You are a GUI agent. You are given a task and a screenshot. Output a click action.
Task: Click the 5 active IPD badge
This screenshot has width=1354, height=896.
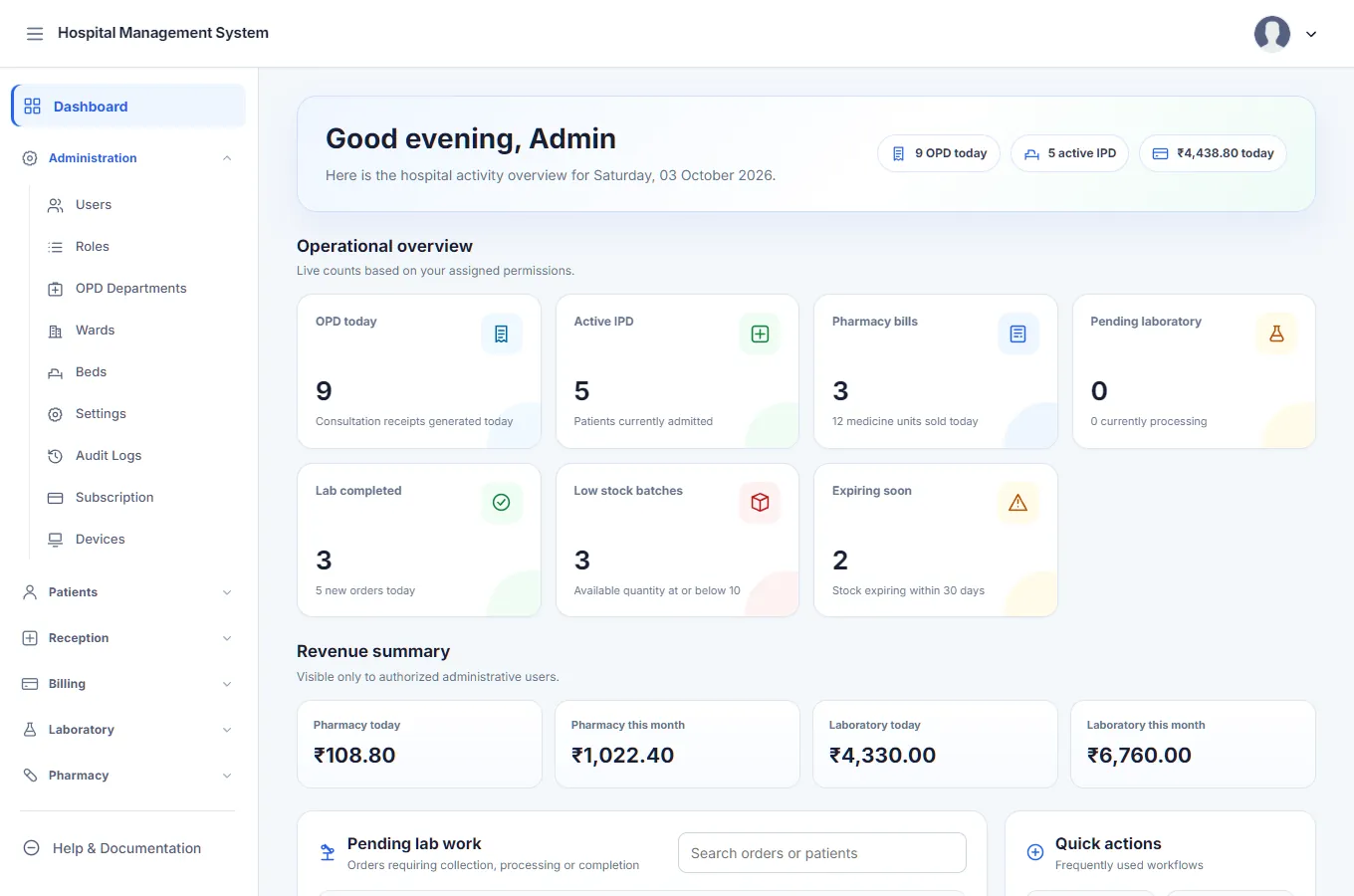point(1070,153)
